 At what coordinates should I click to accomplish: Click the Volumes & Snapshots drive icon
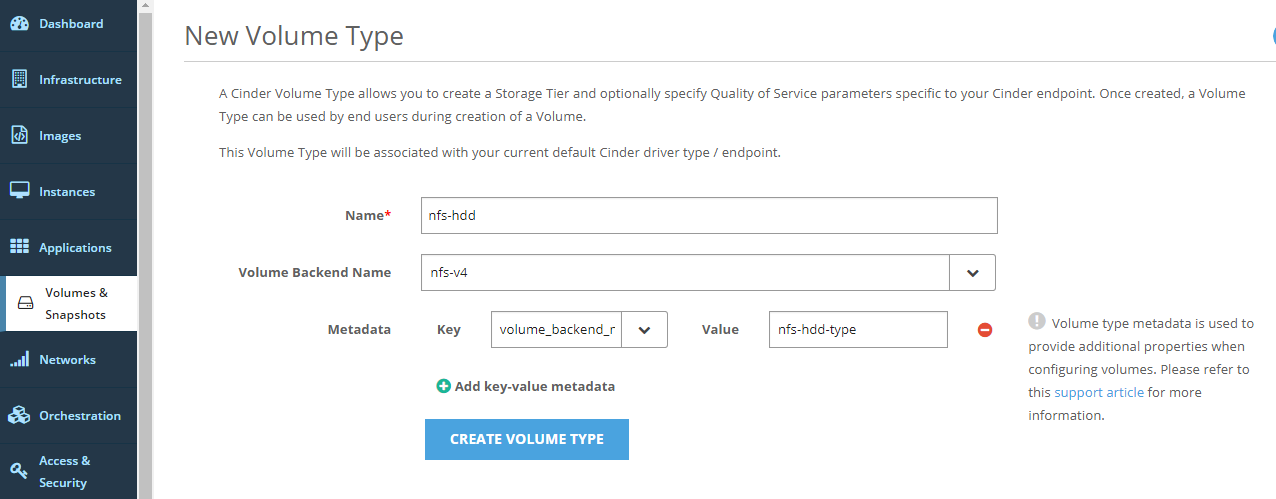point(26,304)
